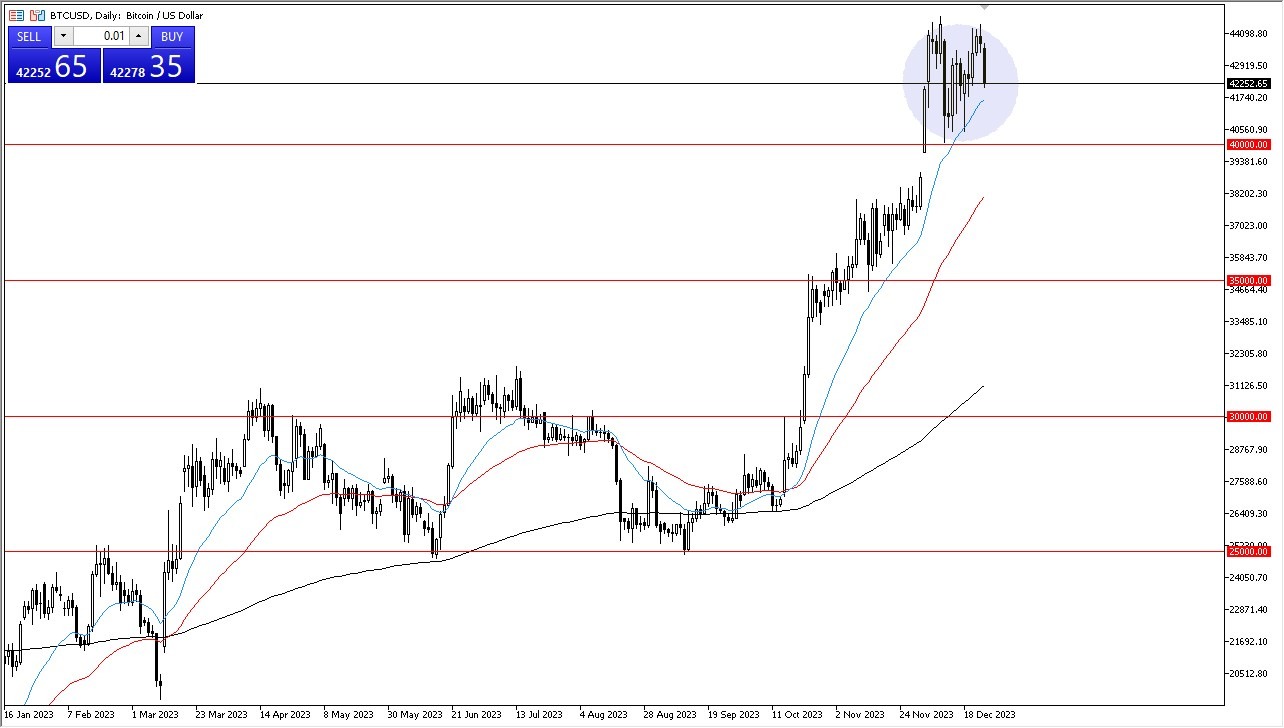
Task: Select the red 30000.00 level label
Action: [x=1249, y=417]
